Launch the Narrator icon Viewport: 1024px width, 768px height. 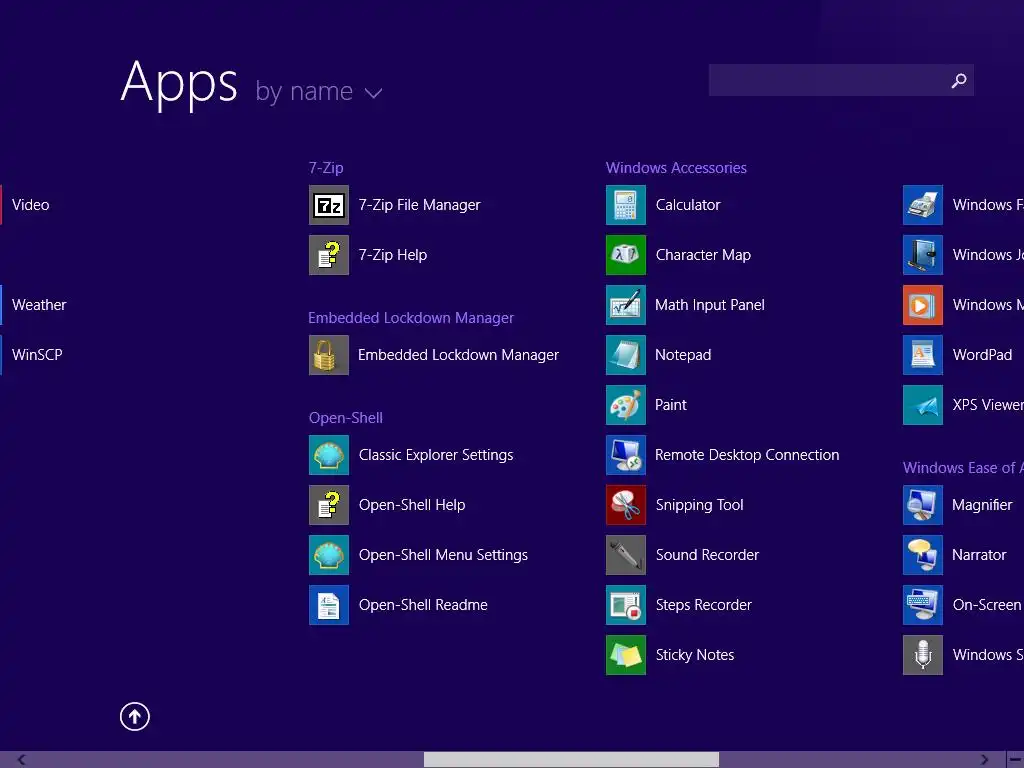pos(923,554)
